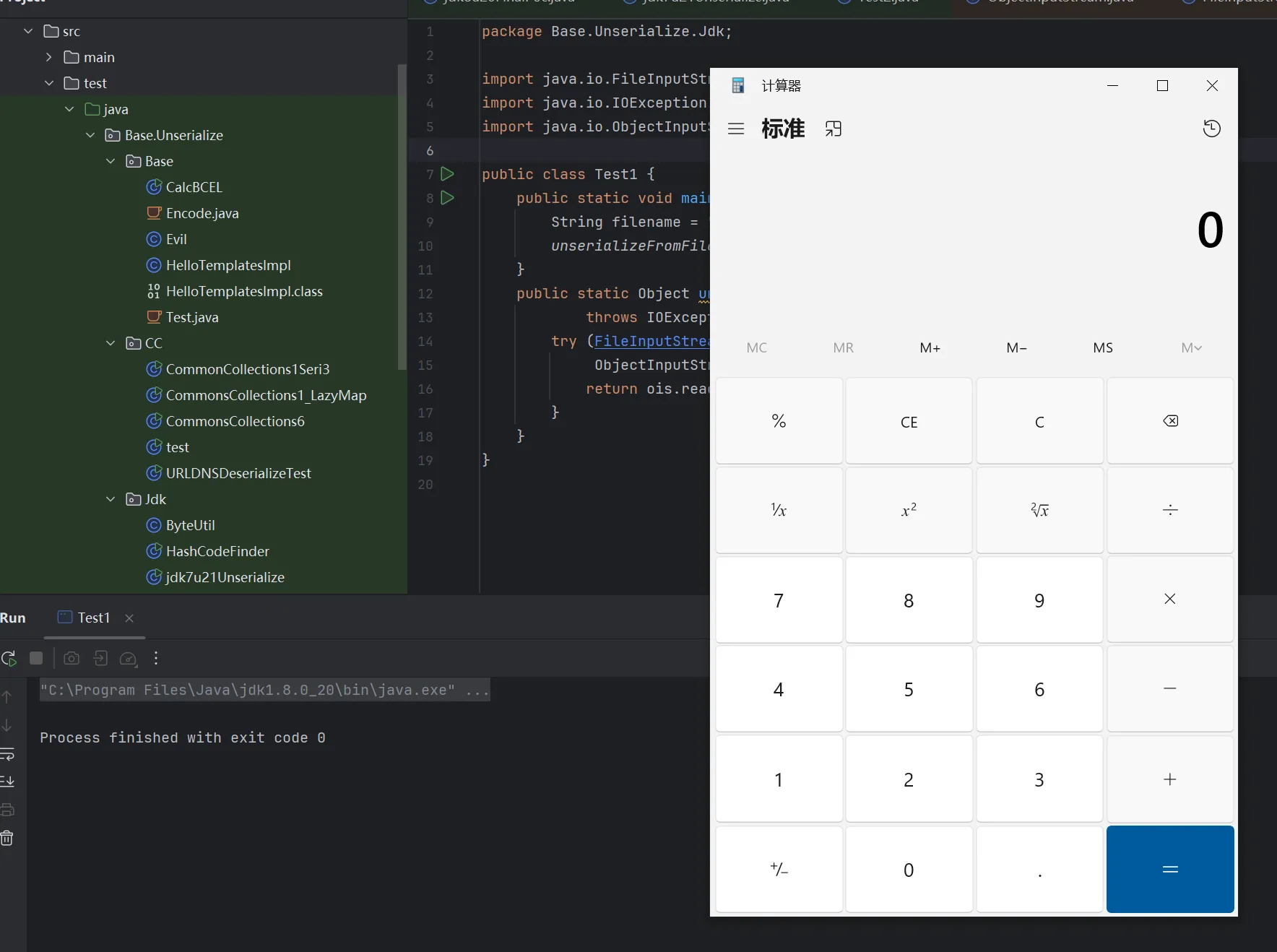The image size is (1277, 952).
Task: Open the three-dot more options in Run toolbar
Action: click(x=156, y=658)
